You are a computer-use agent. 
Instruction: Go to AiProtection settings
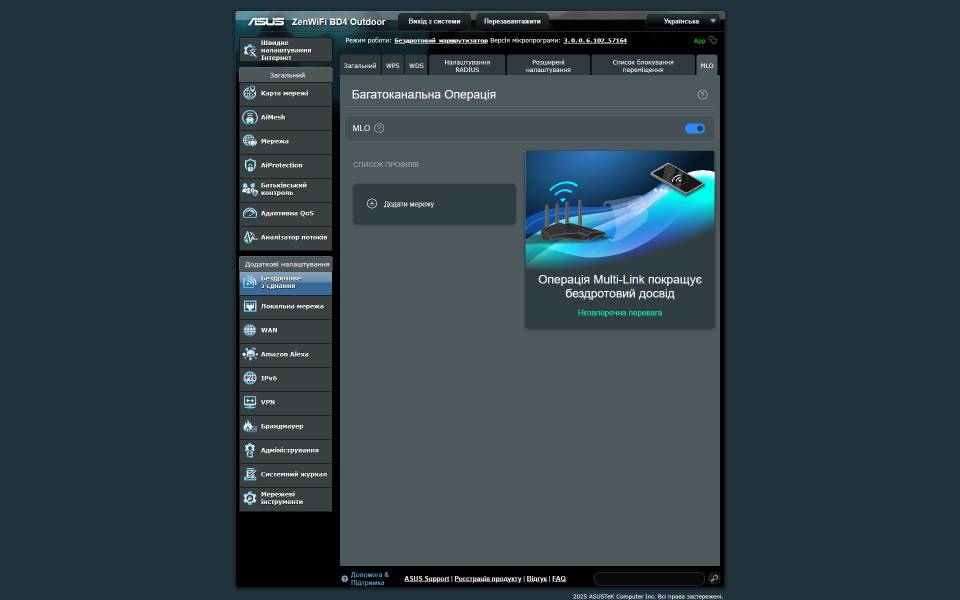(285, 165)
